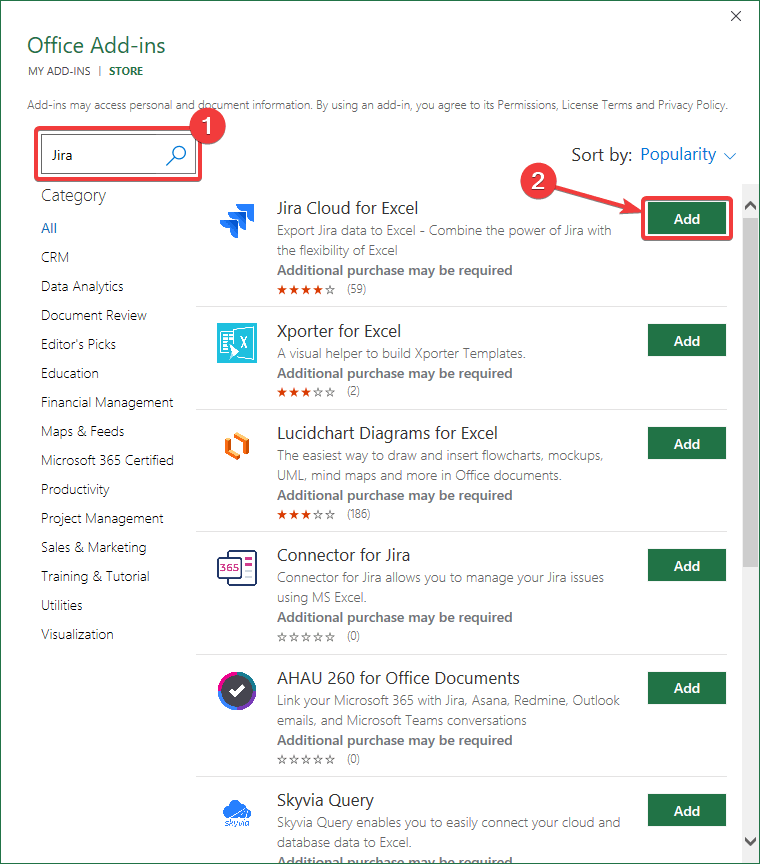Screen dimensions: 760x864
Task: Click 'Link your Microsoft 365 with Jira' description
Action: tap(448, 710)
